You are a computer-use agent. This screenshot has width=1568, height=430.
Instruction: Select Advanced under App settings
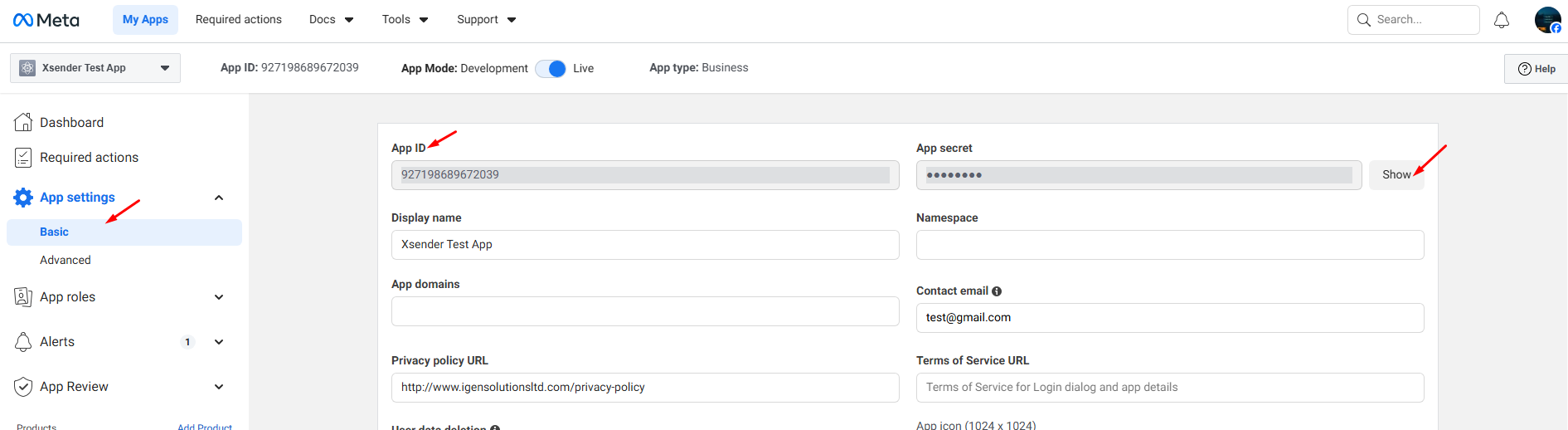tap(66, 260)
